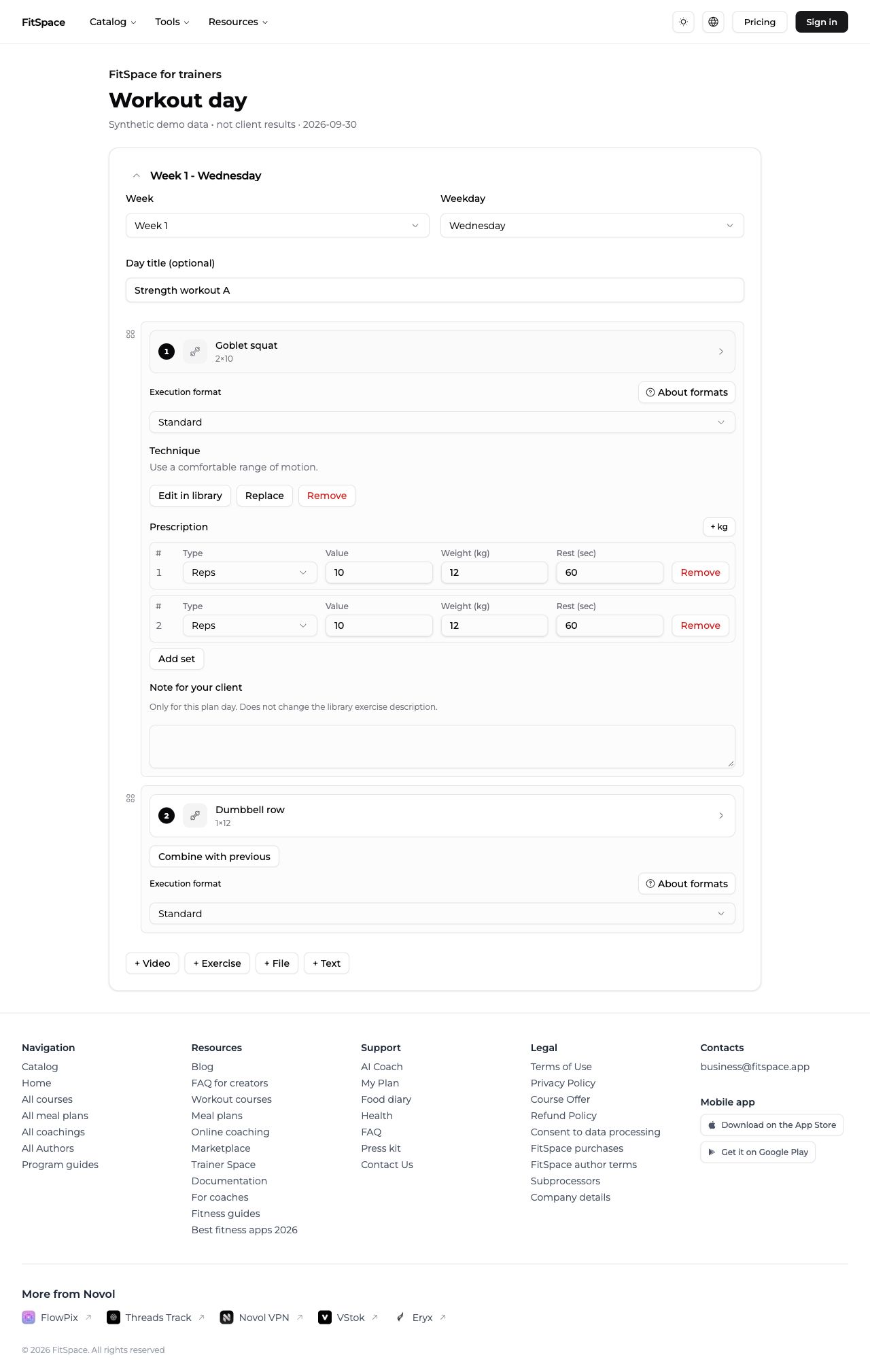Image resolution: width=870 pixels, height=1372 pixels.
Task: Click the Rest field of set 1
Action: tap(610, 572)
